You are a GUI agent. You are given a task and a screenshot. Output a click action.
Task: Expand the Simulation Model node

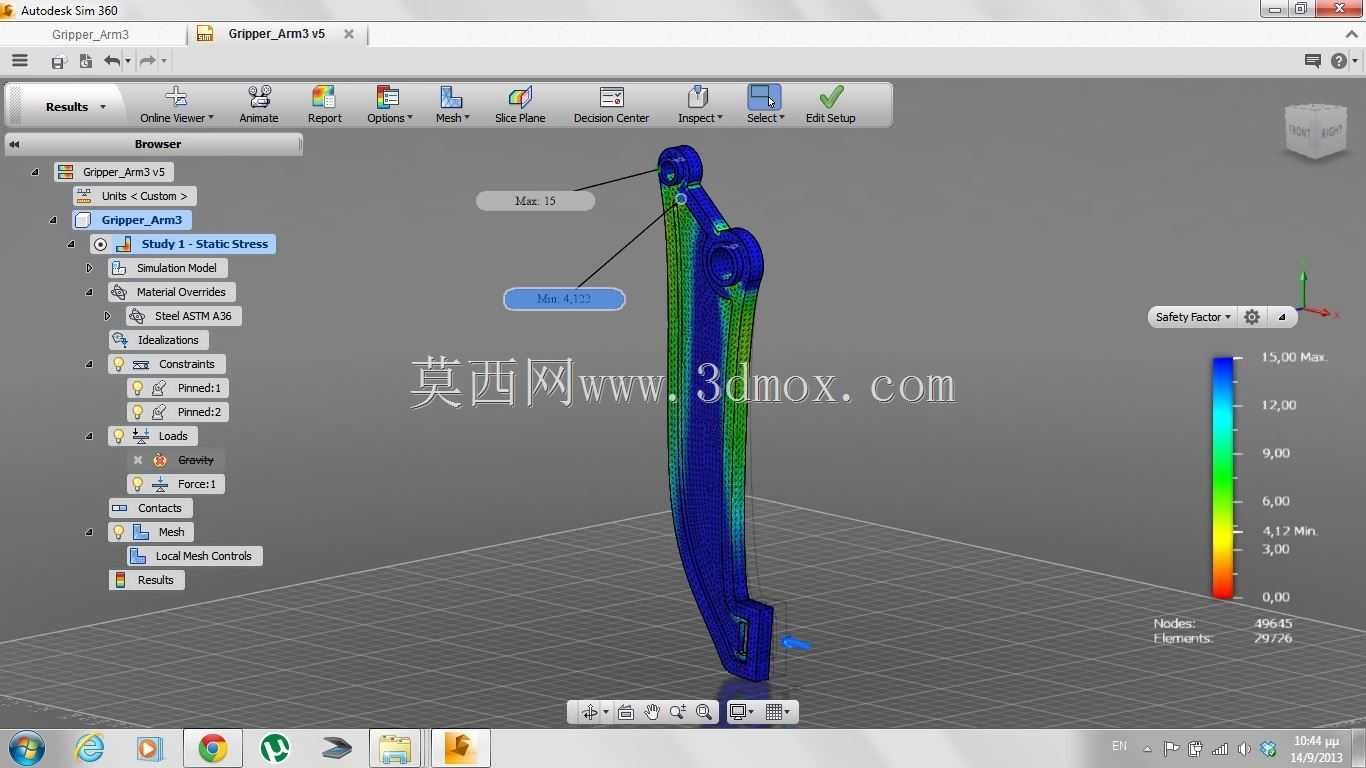[x=89, y=268]
